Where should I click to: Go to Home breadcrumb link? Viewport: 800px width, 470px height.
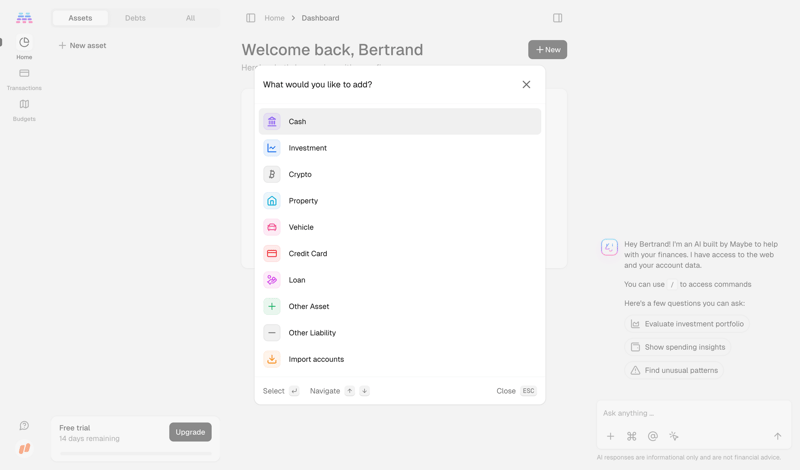(274, 18)
